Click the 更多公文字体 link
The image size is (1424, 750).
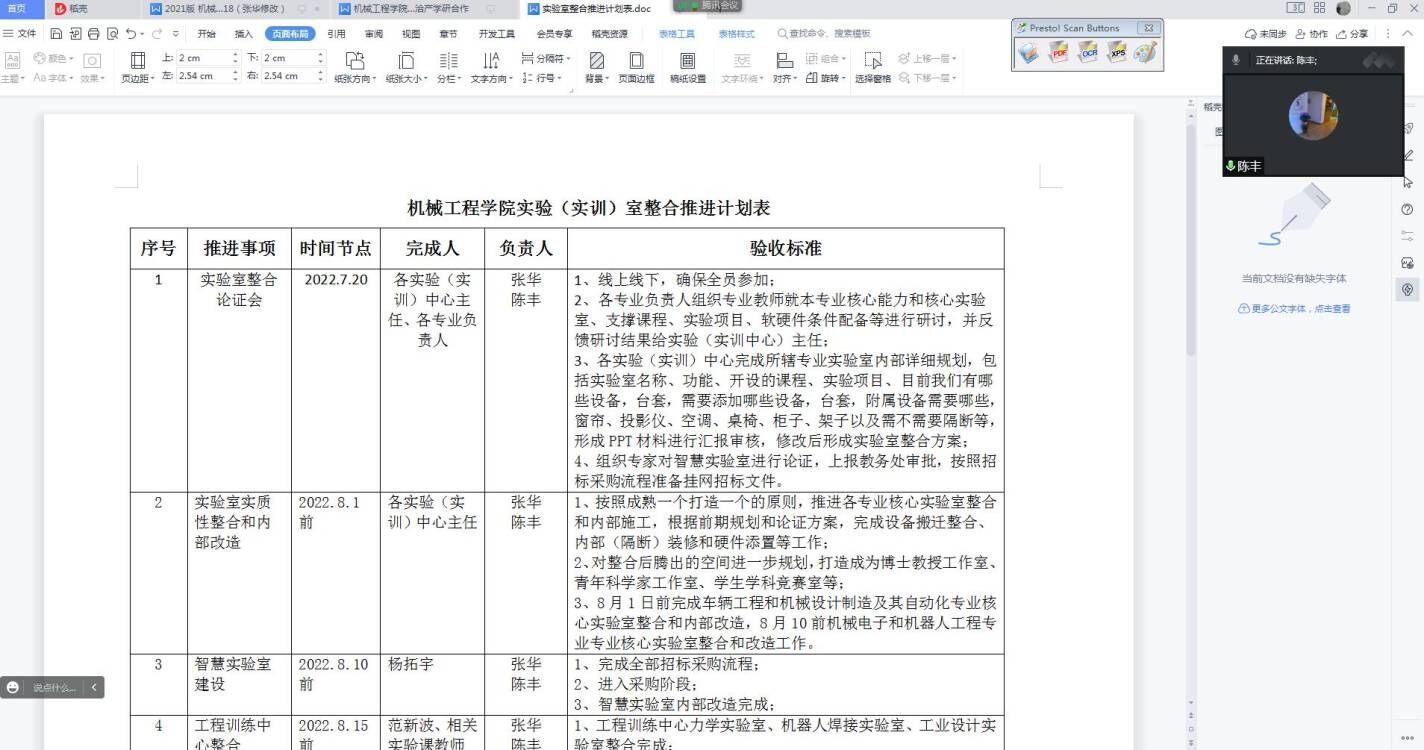(x=1295, y=309)
